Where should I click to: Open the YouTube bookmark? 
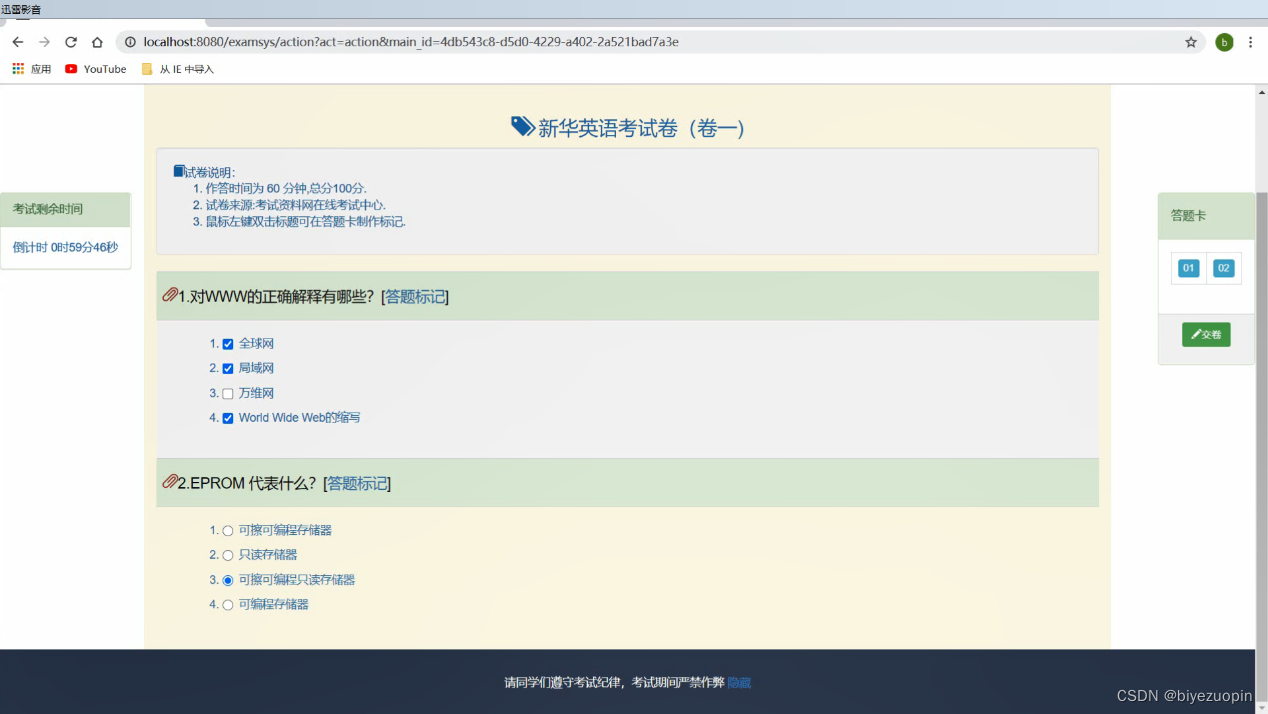click(x=96, y=69)
